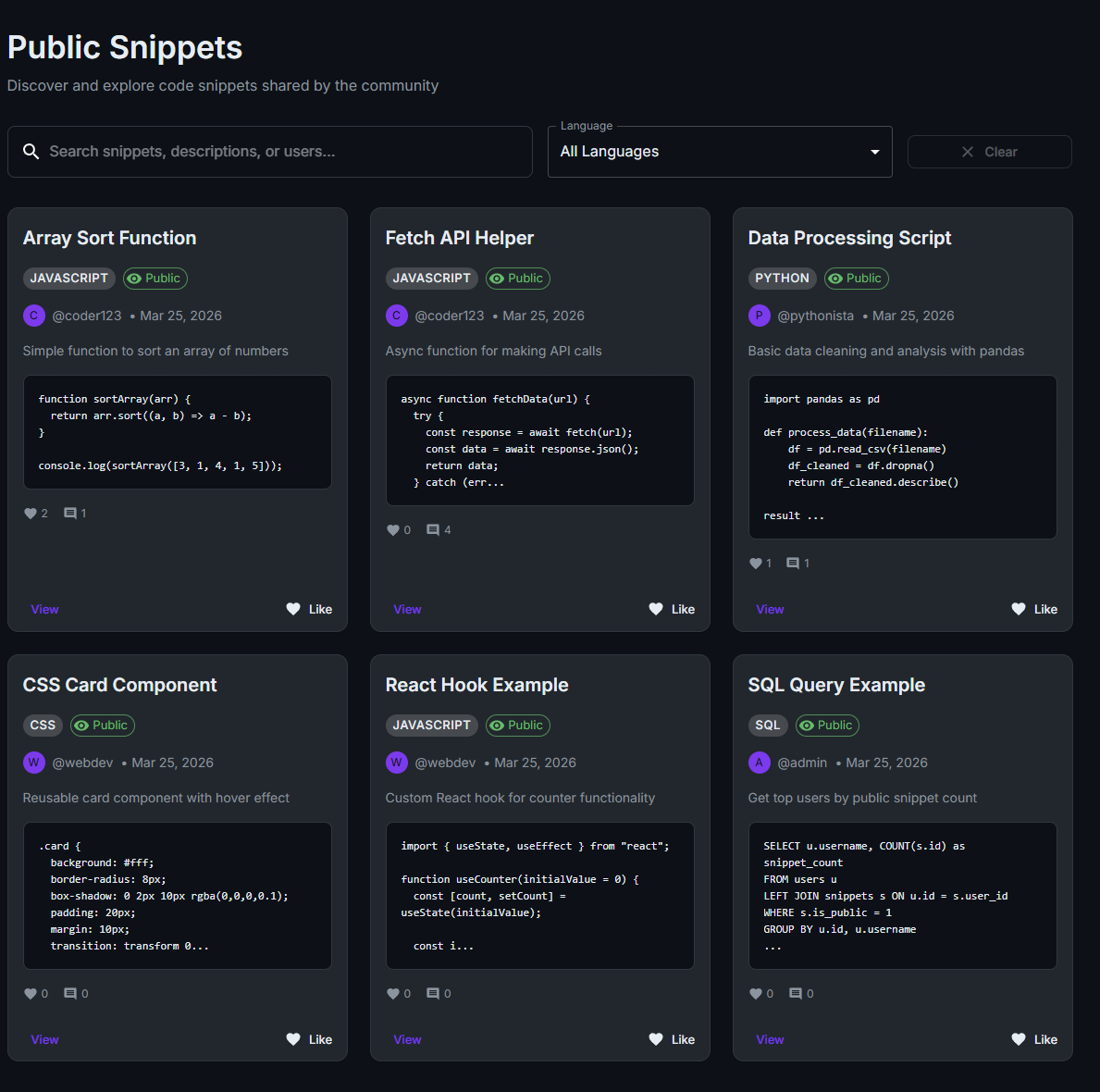Open the React Hook Example title
The width and height of the screenshot is (1100, 1092).
477,685
